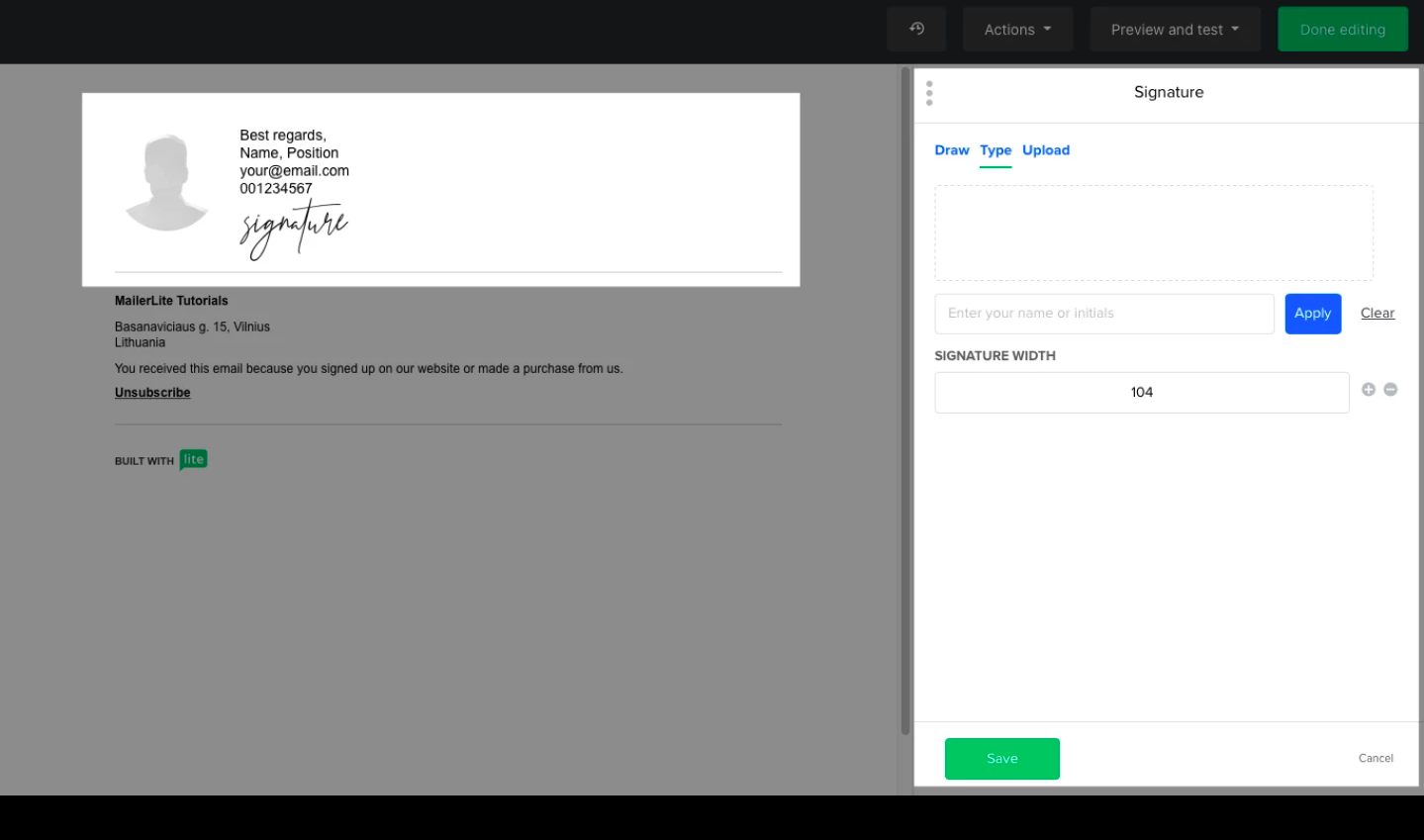Screen dimensions: 1424x840
Task: Increase signature width with plus icon
Action: 1369,390
